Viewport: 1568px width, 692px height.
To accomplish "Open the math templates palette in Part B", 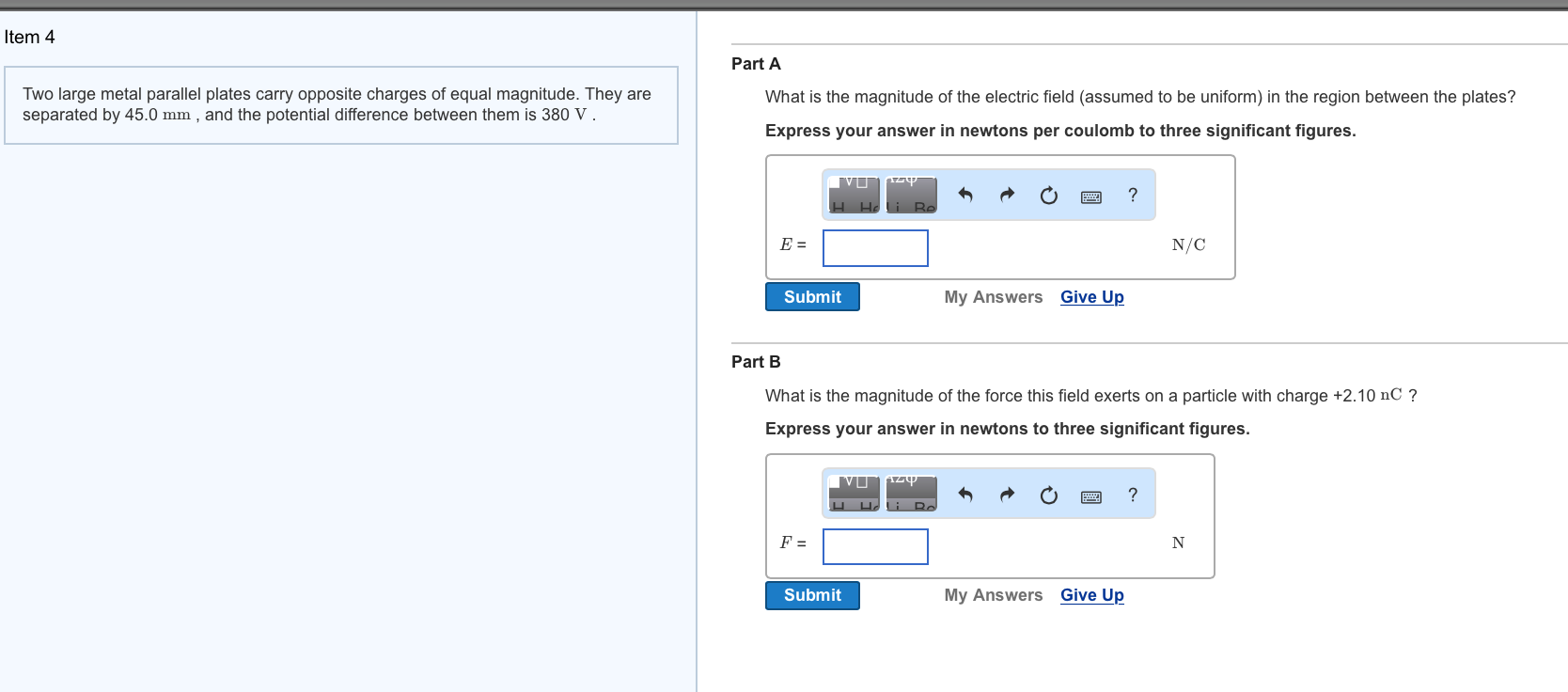I will pyautogui.click(x=855, y=494).
